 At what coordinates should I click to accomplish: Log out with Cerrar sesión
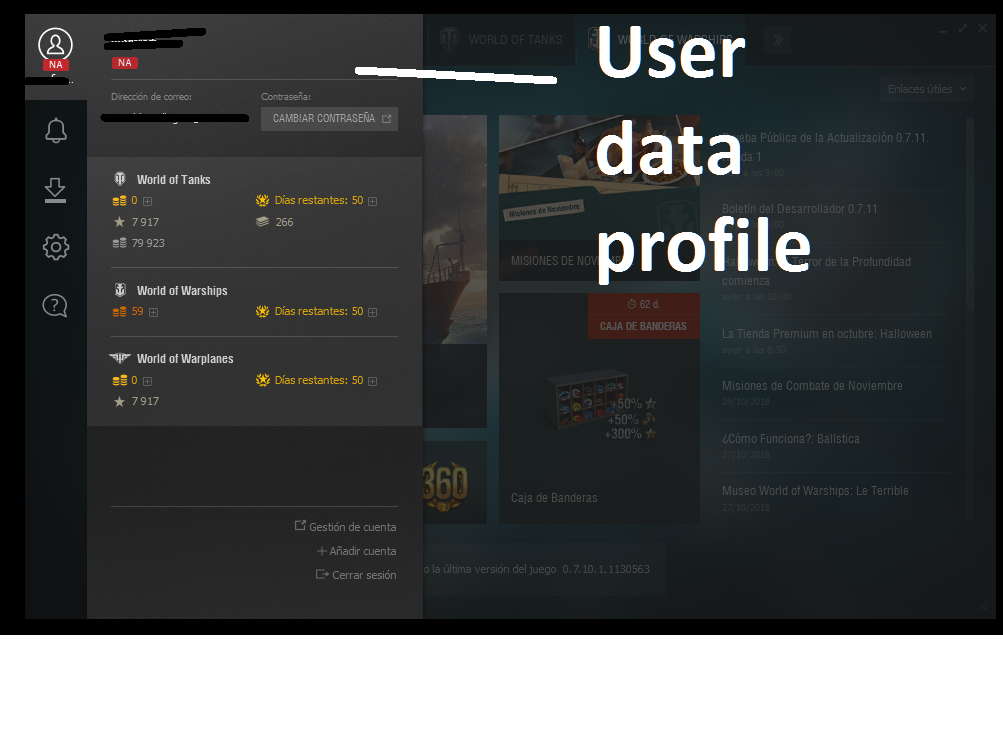pyautogui.click(x=356, y=575)
